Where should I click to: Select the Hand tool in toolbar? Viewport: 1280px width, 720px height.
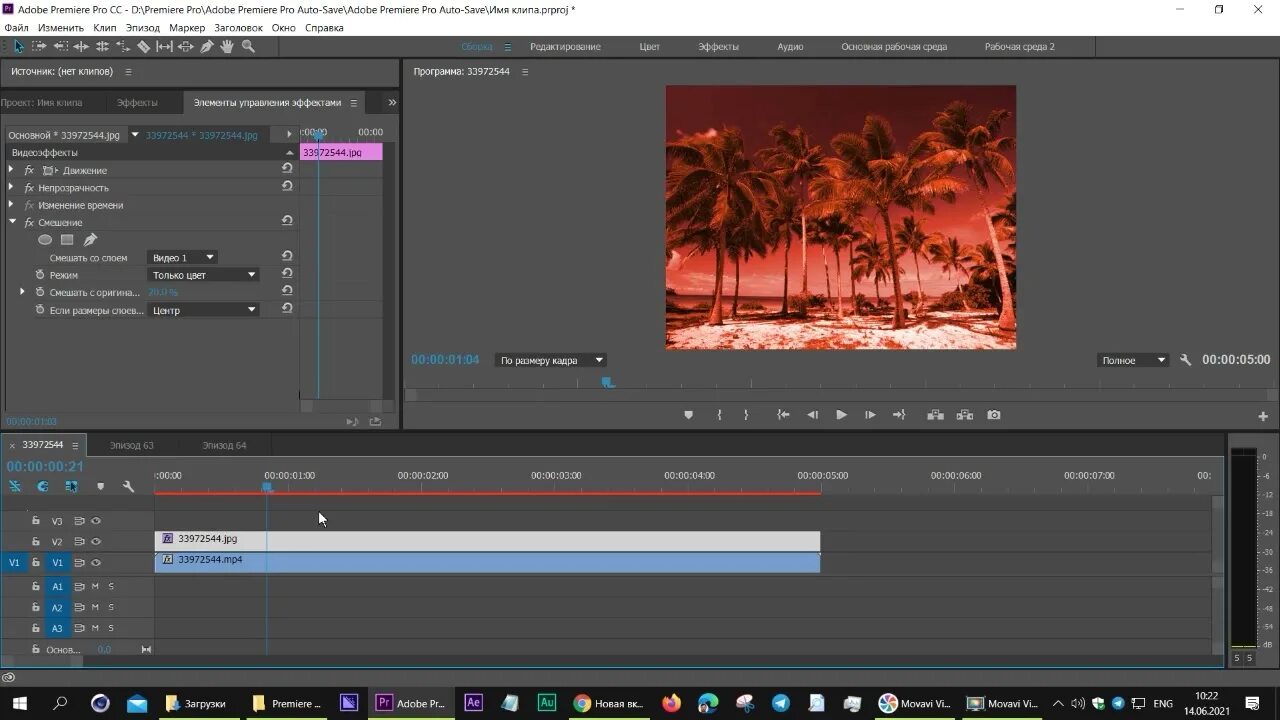(227, 47)
